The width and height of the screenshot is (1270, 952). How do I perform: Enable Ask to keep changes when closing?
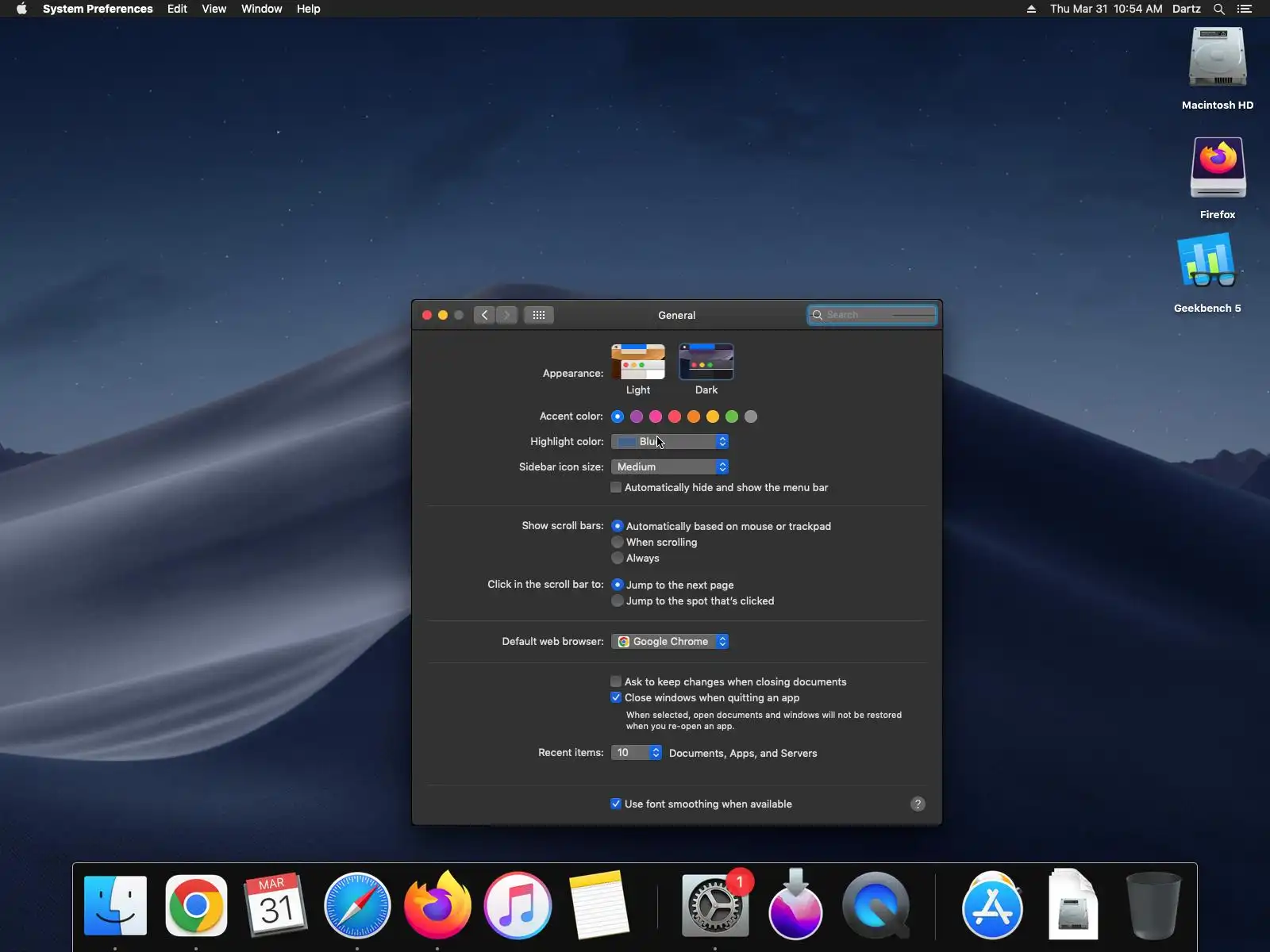[616, 681]
